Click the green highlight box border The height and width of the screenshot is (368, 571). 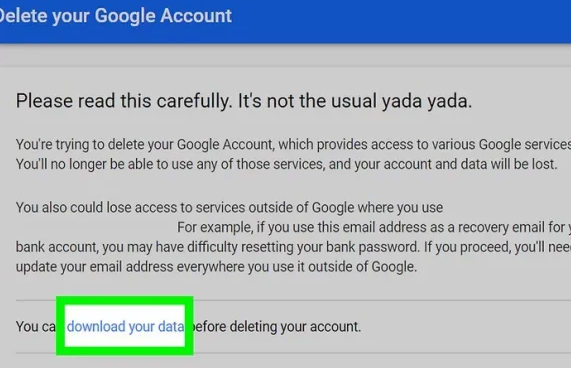pyautogui.click(x=125, y=301)
